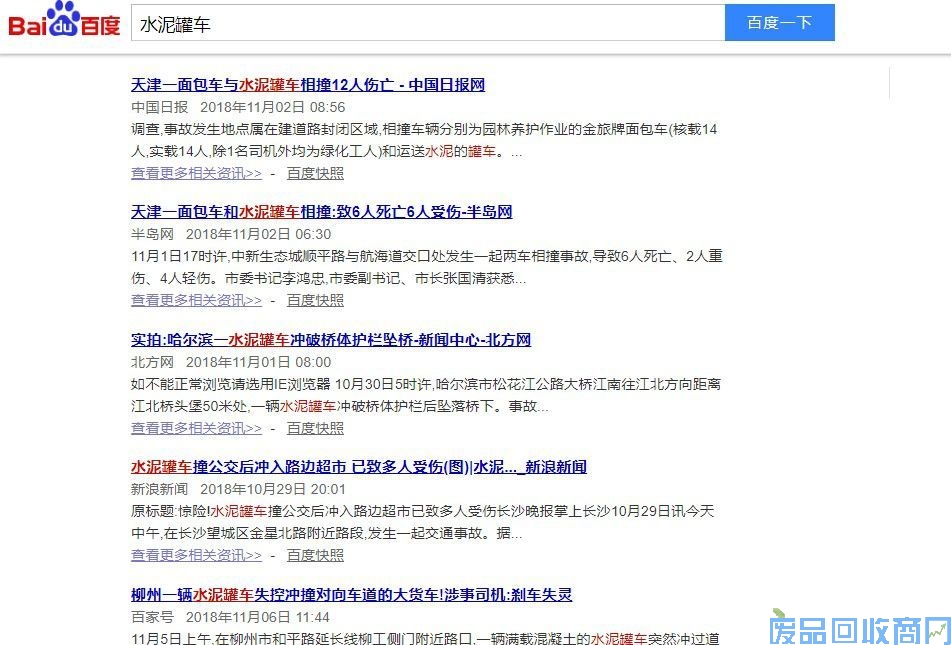This screenshot has width=951, height=645.
Task: Open the 半岛网 Tianjin collision result title
Action: (321, 212)
